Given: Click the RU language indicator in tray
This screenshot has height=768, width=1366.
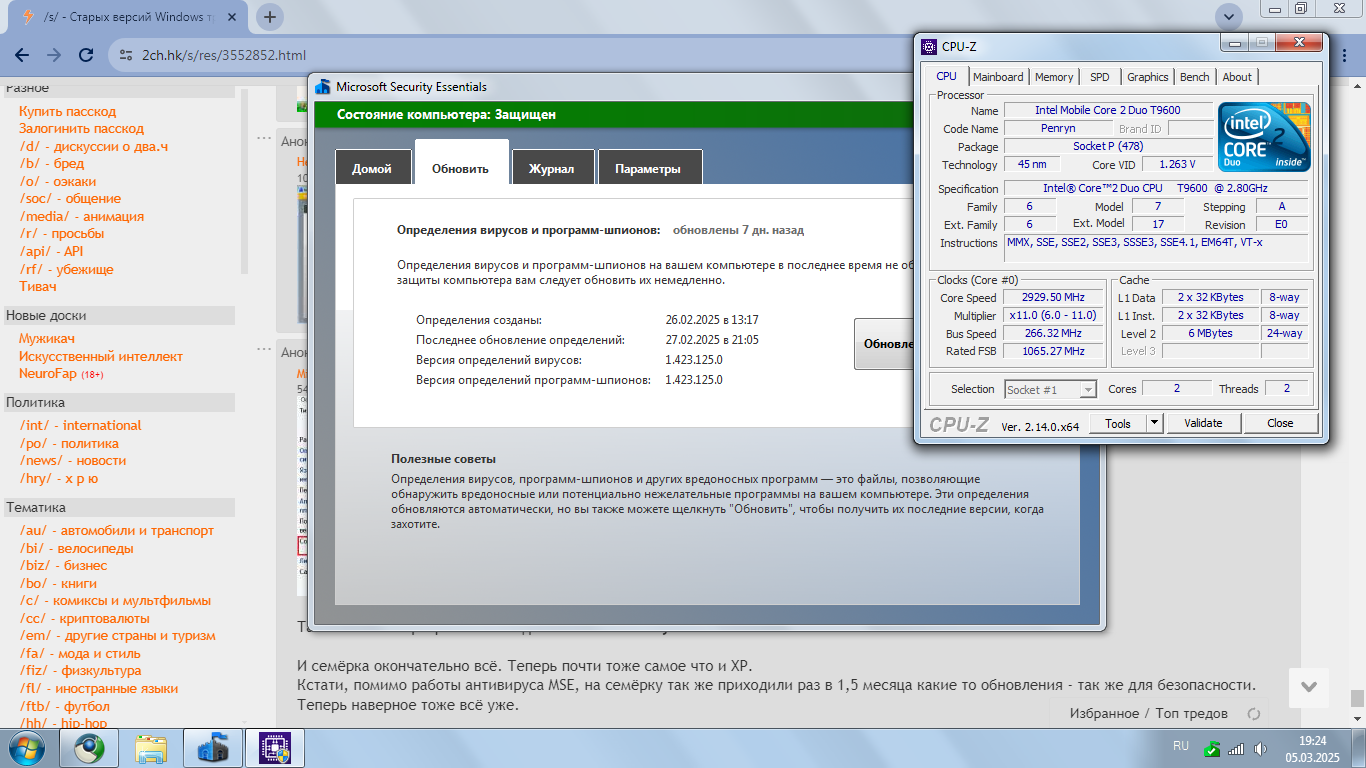Looking at the screenshot, I should pyautogui.click(x=1180, y=746).
